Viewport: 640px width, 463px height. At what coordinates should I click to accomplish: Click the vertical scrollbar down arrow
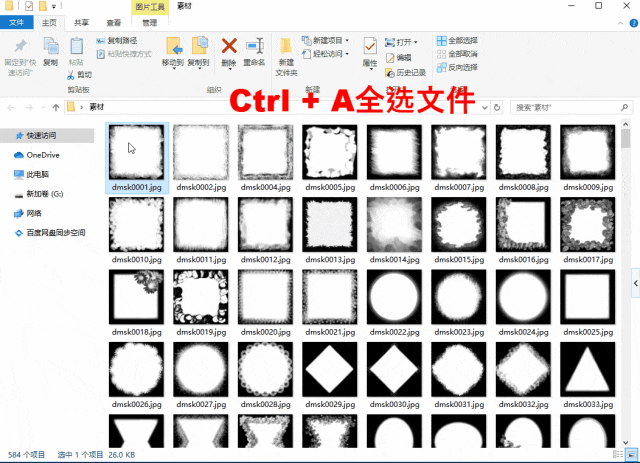[626, 443]
